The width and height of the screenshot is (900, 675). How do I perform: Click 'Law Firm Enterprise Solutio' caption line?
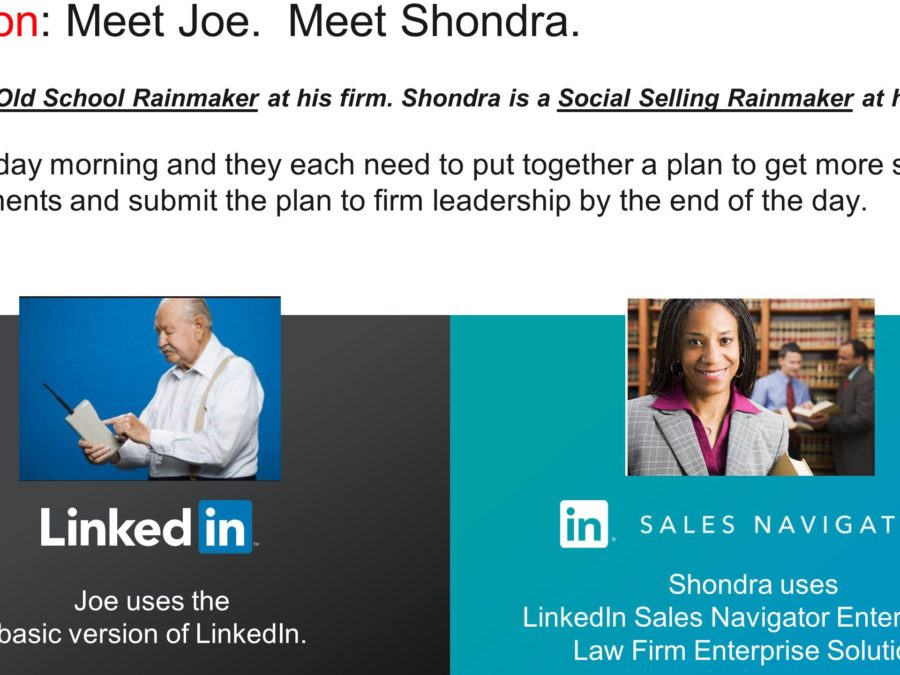point(736,650)
